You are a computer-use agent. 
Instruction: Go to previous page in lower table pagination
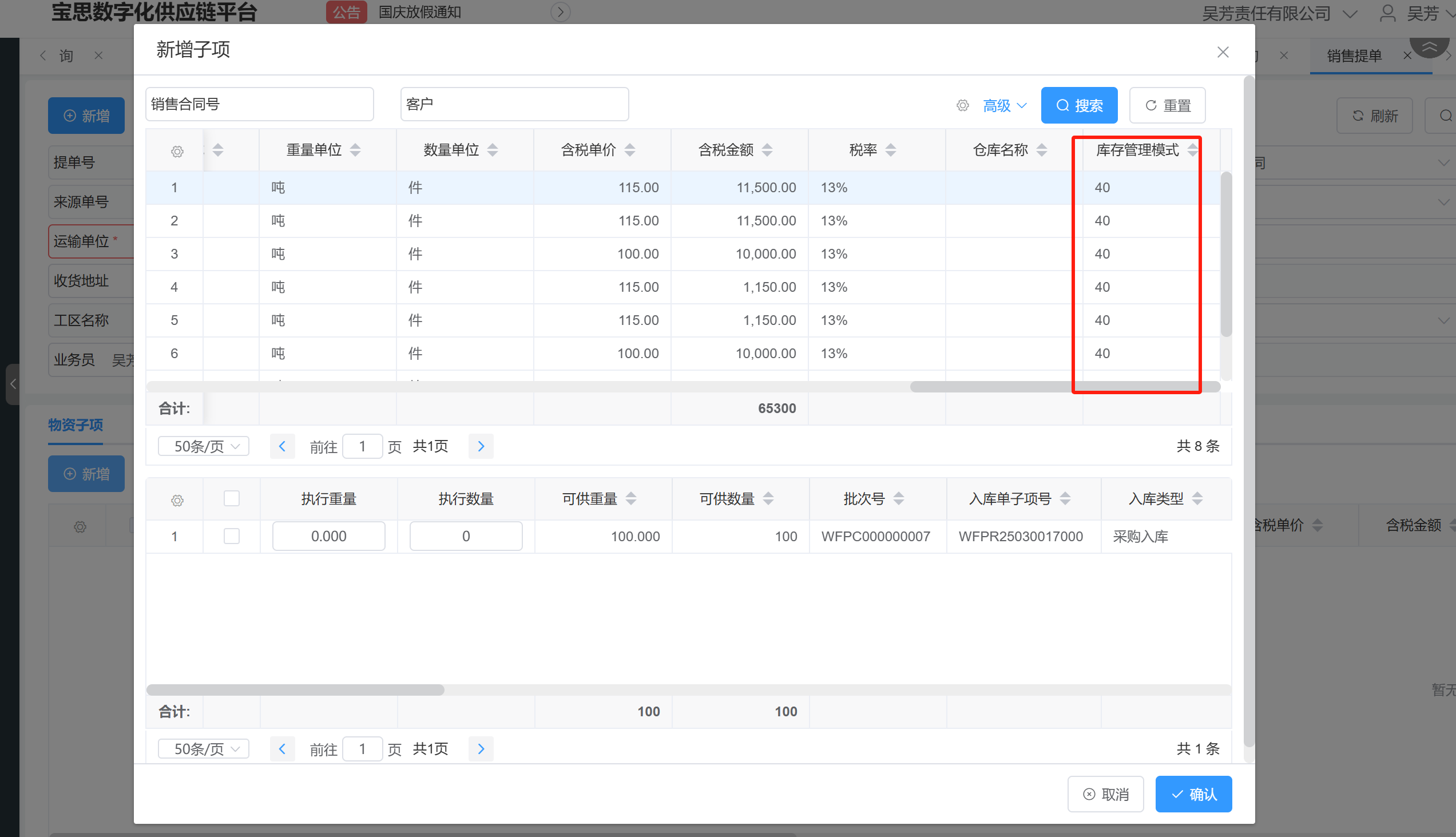tap(282, 748)
